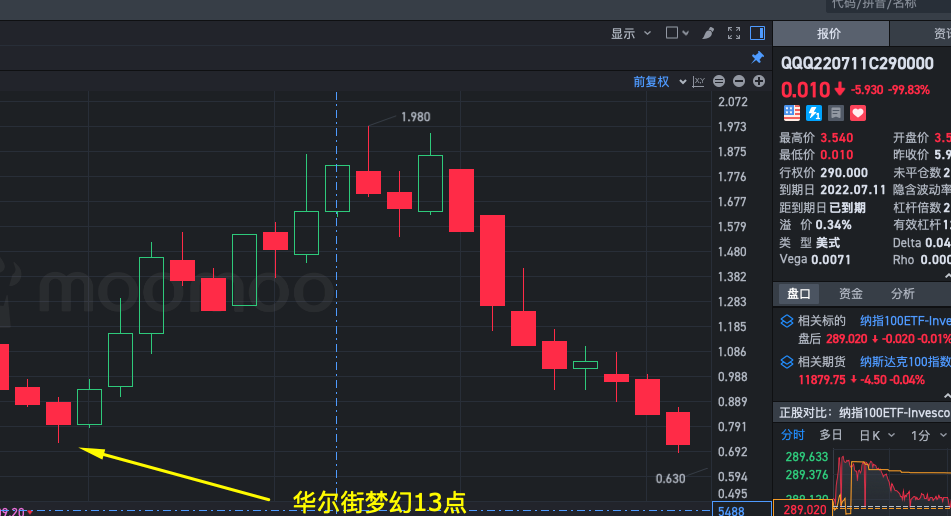
Task: Click the 最低价 value 0.010
Action: pyautogui.click(x=837, y=155)
